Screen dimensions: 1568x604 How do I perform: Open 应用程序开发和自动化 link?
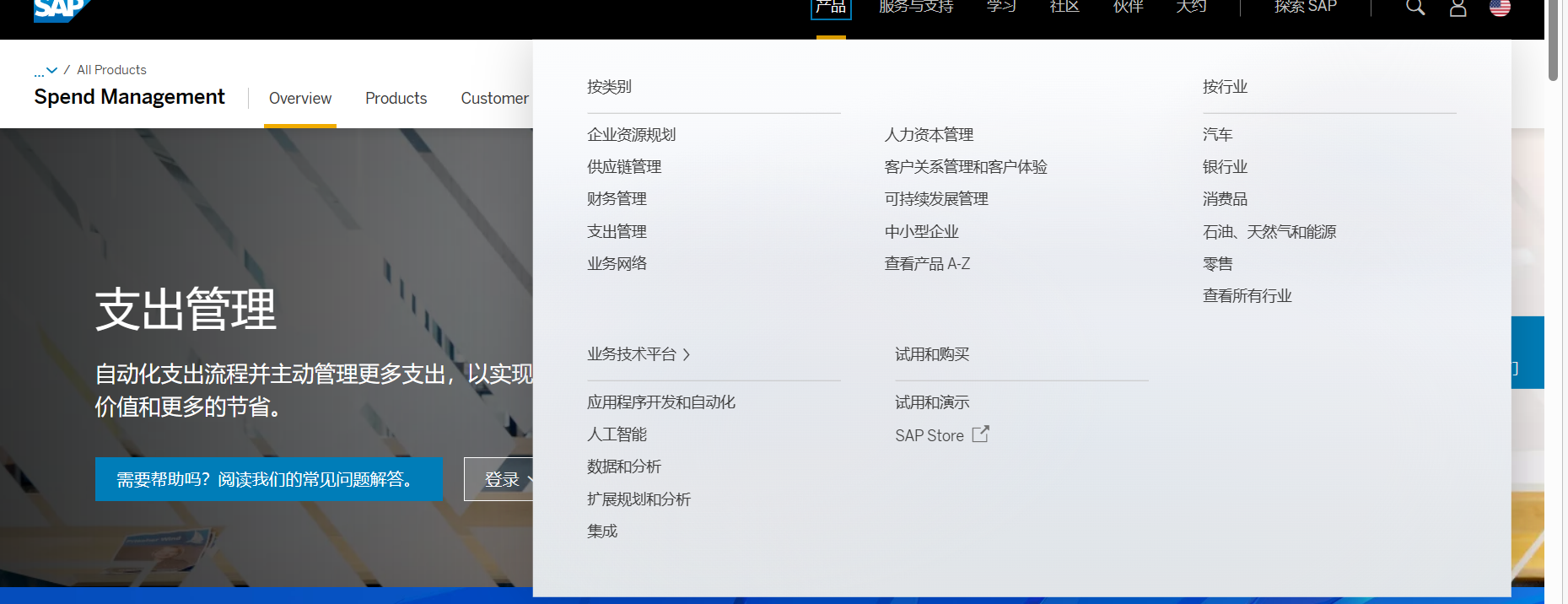pos(661,402)
